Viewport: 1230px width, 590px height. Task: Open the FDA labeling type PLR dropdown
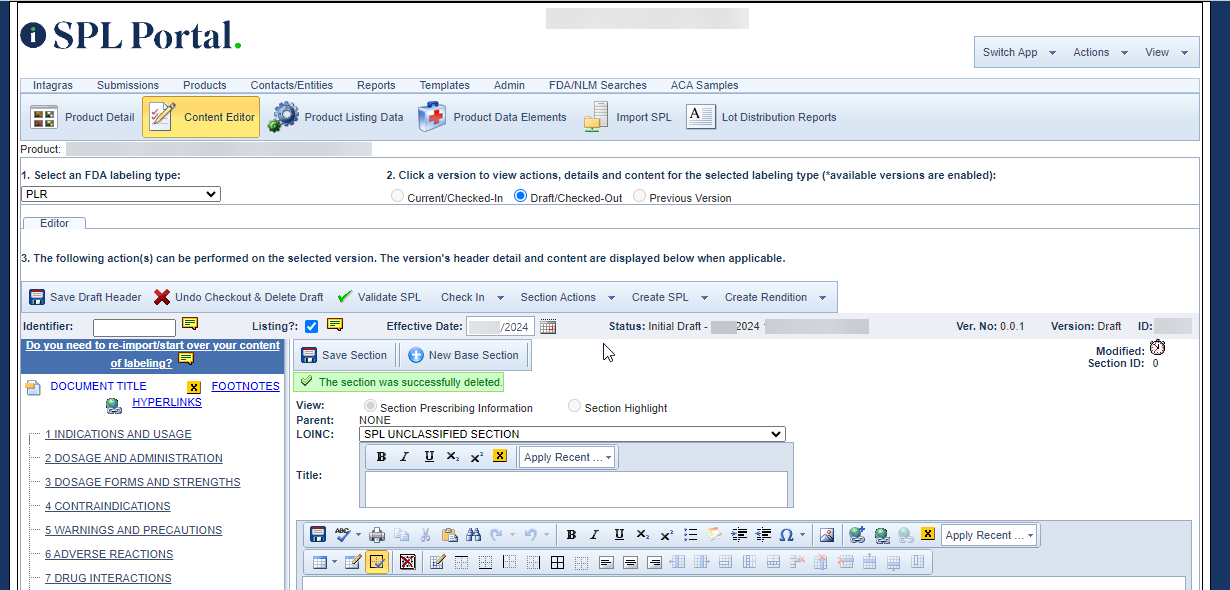121,194
